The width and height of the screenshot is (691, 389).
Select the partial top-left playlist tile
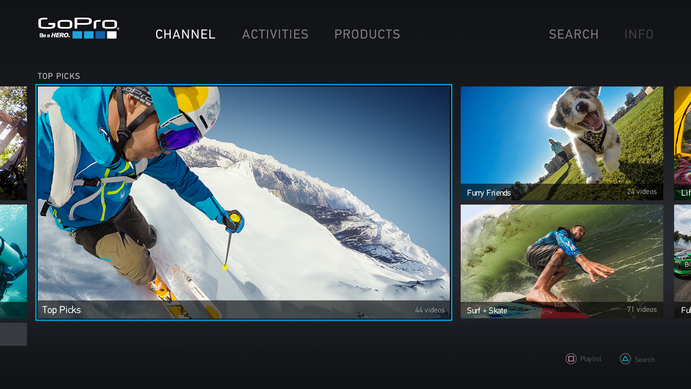pyautogui.click(x=13, y=143)
